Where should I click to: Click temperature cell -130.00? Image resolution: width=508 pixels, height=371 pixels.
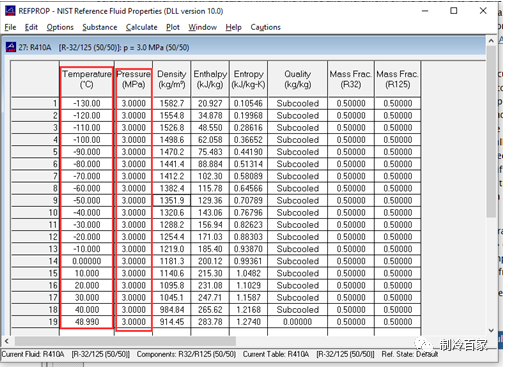[87, 103]
